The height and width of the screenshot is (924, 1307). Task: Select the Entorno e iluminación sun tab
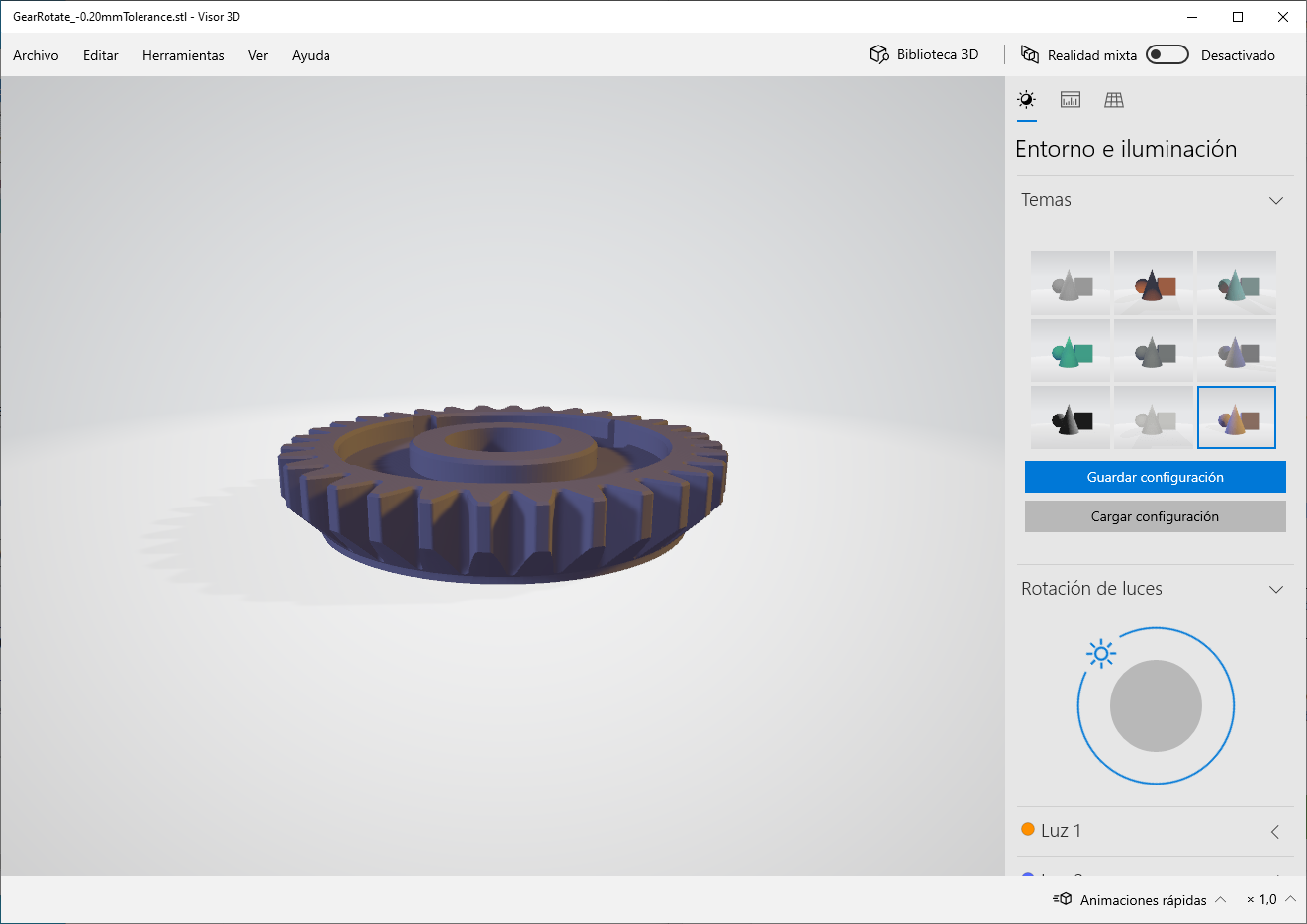pos(1026,99)
